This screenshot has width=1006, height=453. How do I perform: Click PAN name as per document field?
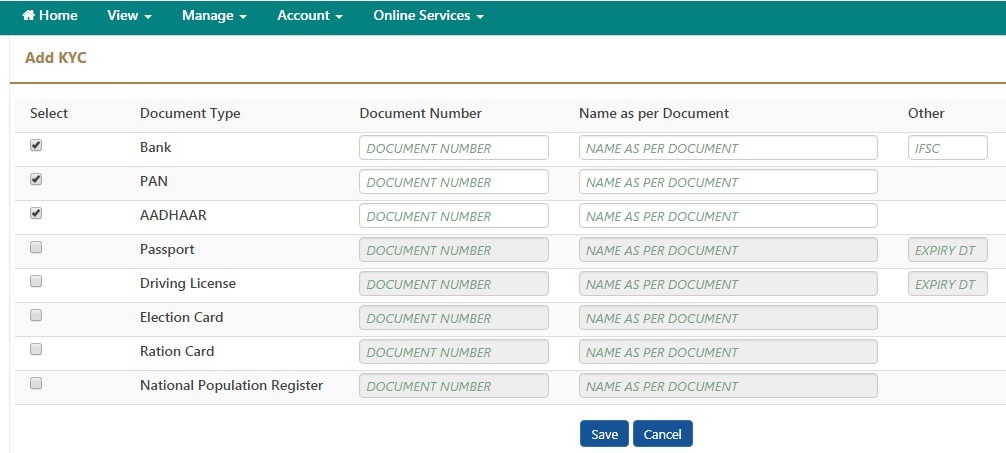[x=728, y=182]
